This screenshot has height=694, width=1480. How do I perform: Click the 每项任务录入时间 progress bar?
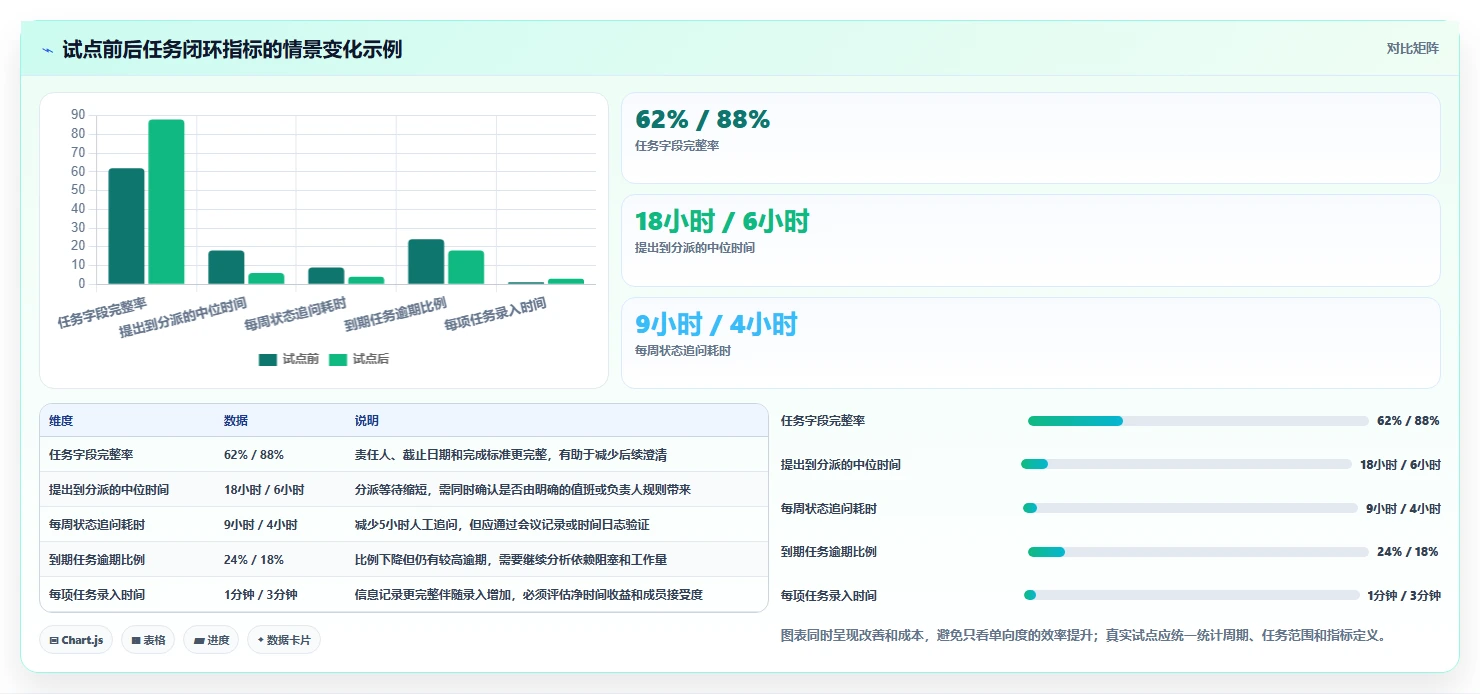(x=1192, y=595)
